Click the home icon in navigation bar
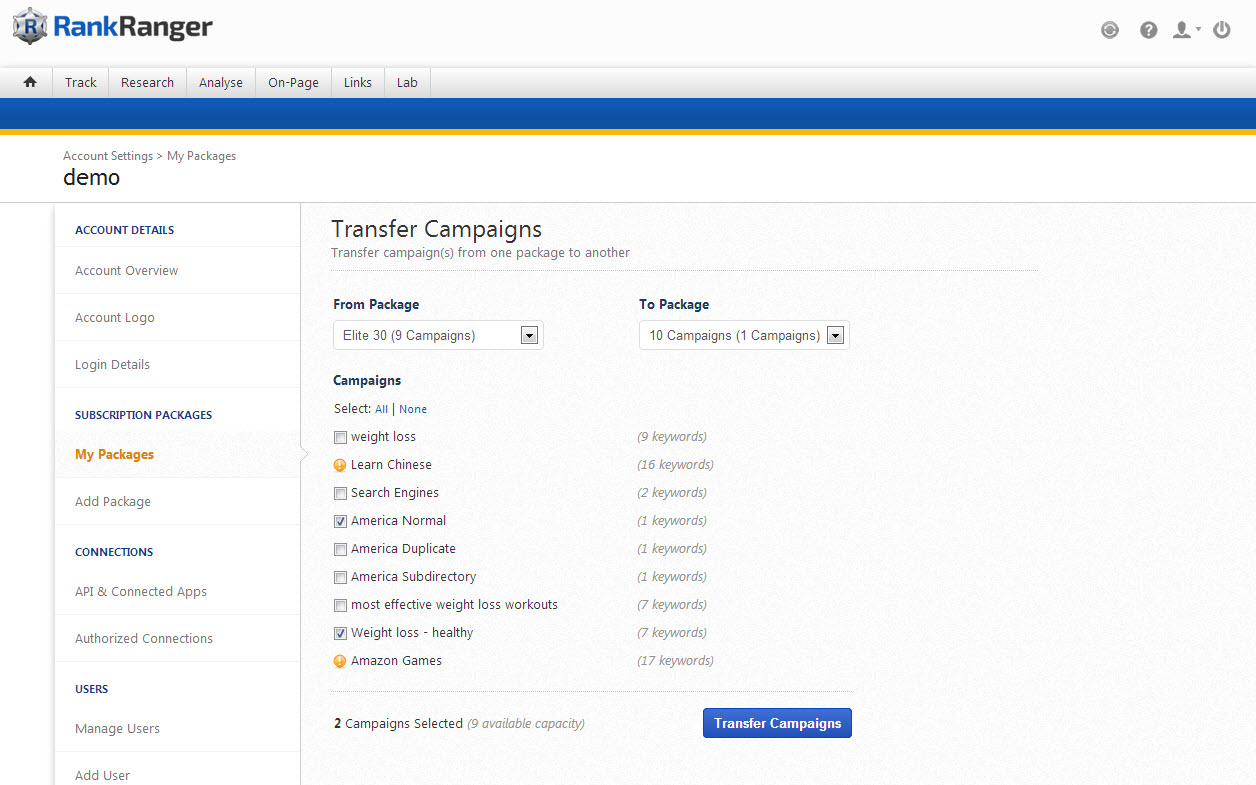The image size is (1256, 785). tap(30, 82)
